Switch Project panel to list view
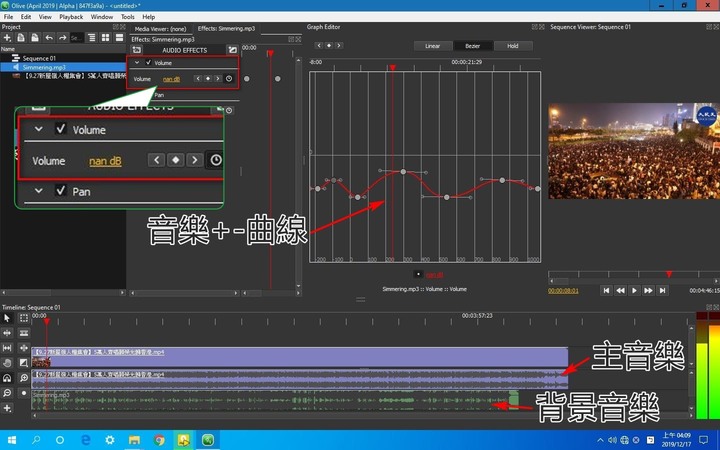Viewport: 720px width, 450px height. [x=119, y=38]
